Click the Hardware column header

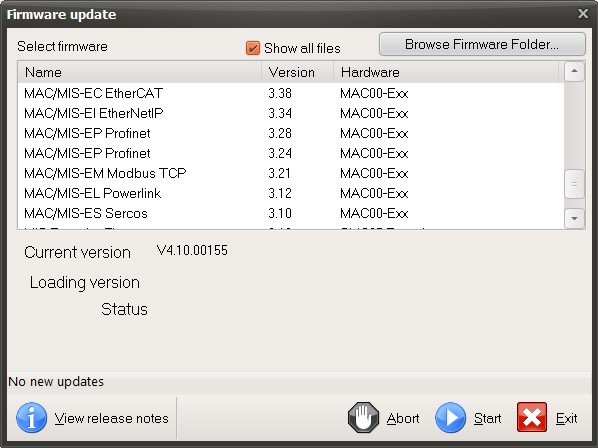(446, 72)
